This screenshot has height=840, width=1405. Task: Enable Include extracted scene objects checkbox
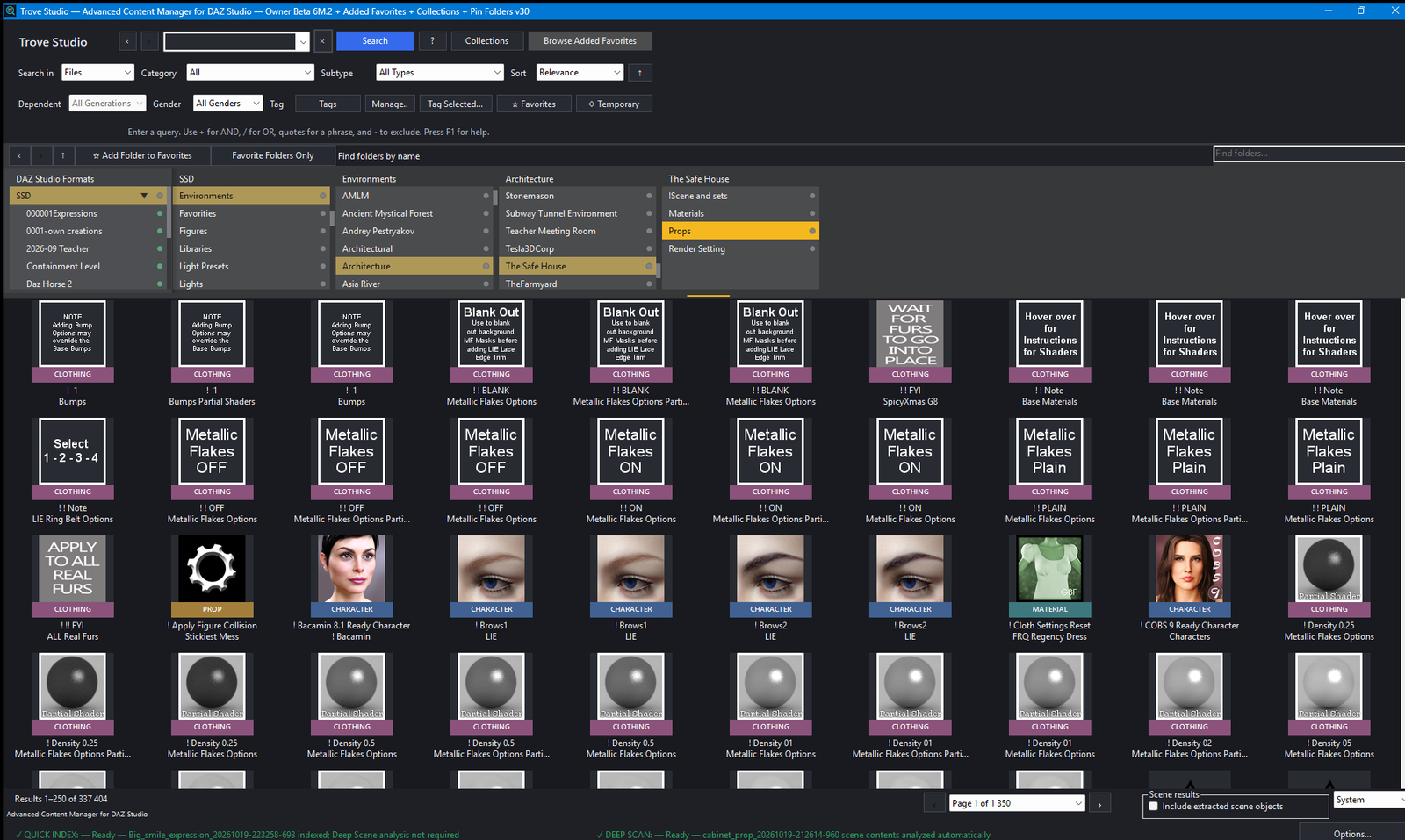tap(1154, 807)
